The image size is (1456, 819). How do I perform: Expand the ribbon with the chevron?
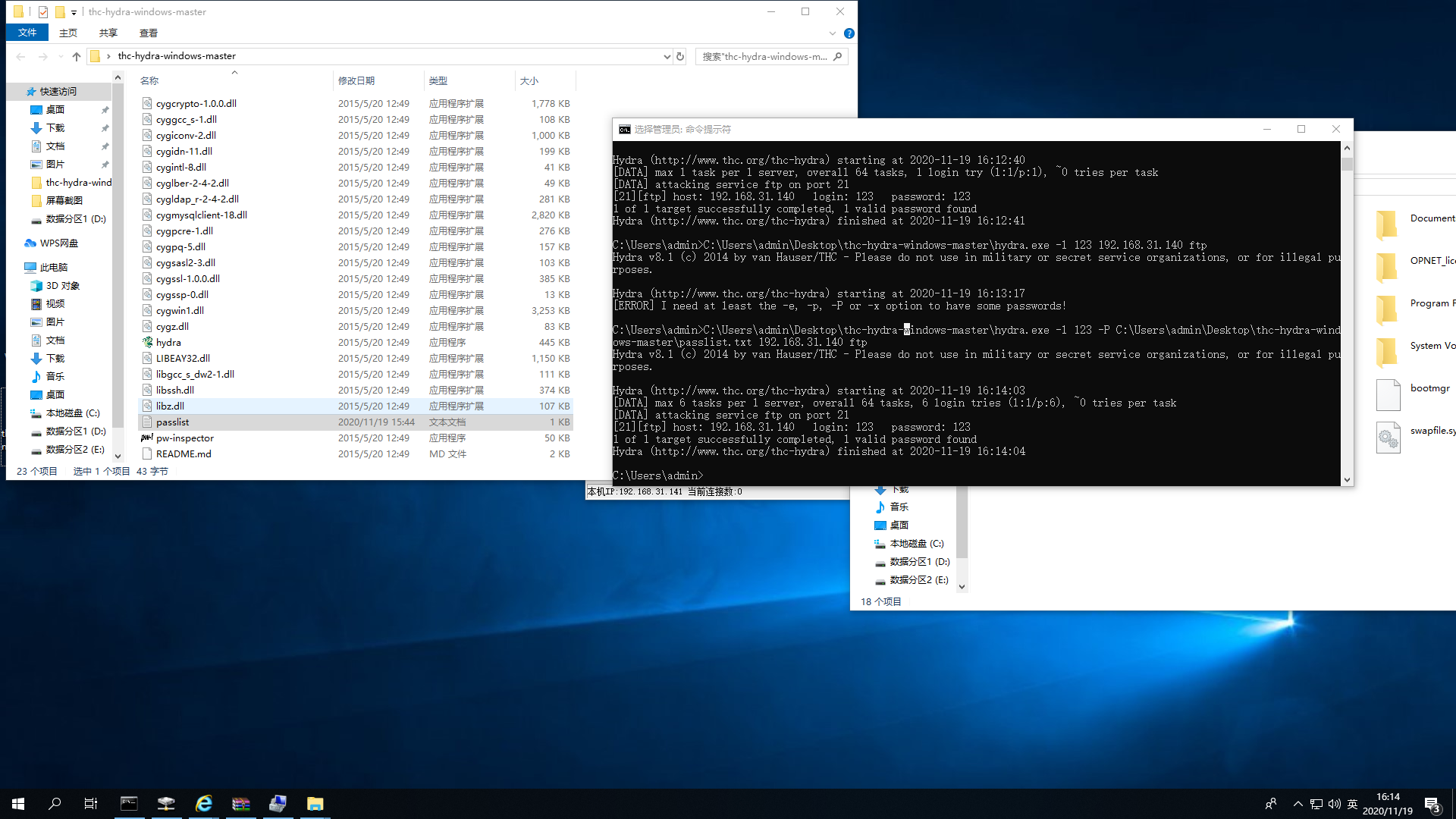pyautogui.click(x=832, y=33)
